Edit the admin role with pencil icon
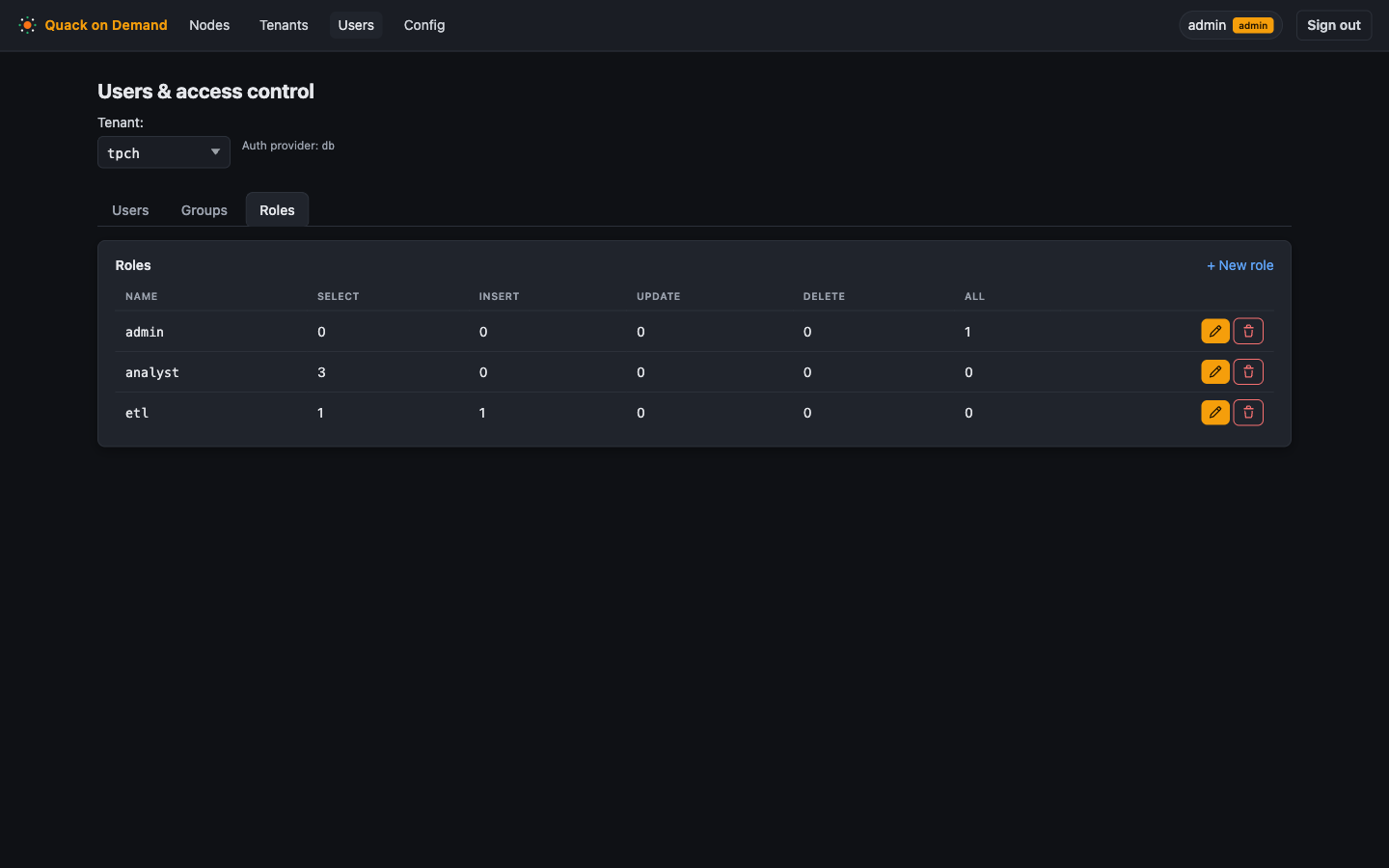 [1215, 331]
